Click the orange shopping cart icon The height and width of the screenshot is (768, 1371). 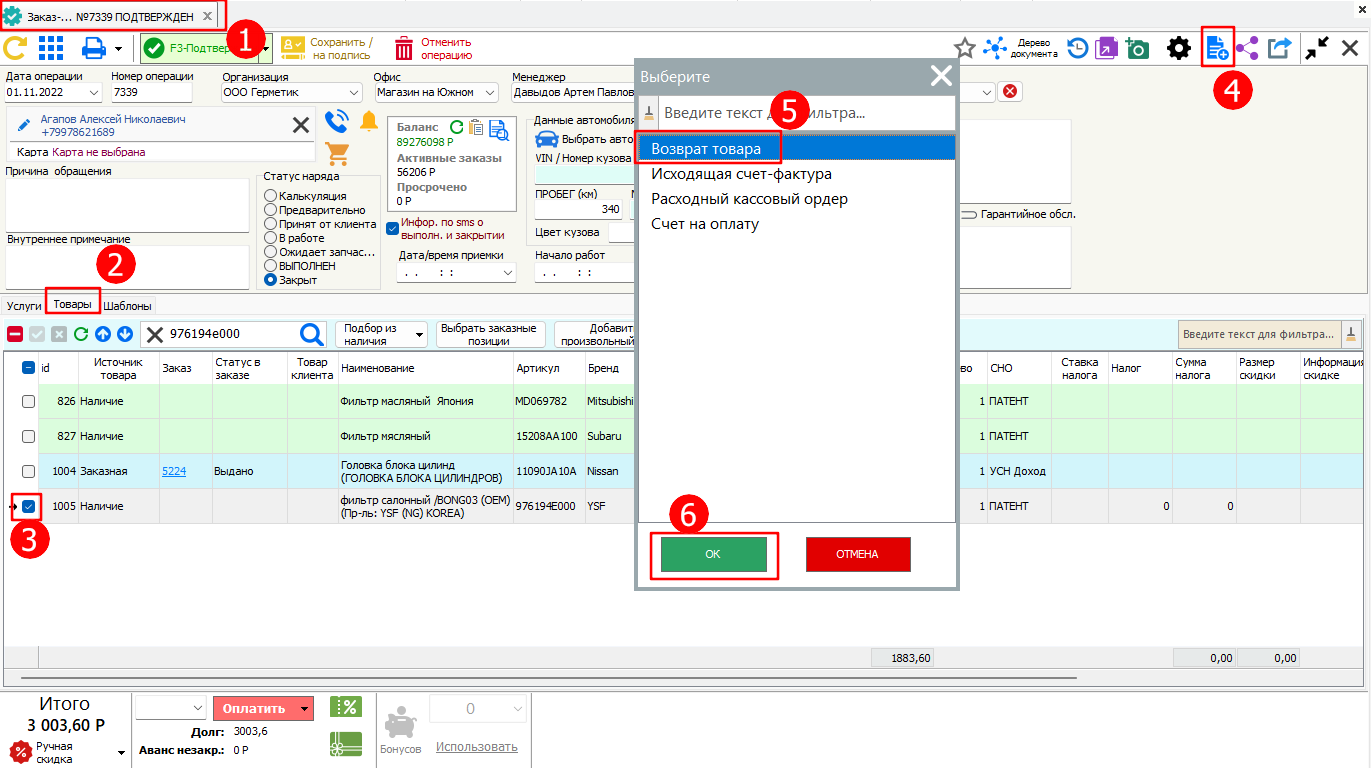(x=337, y=154)
